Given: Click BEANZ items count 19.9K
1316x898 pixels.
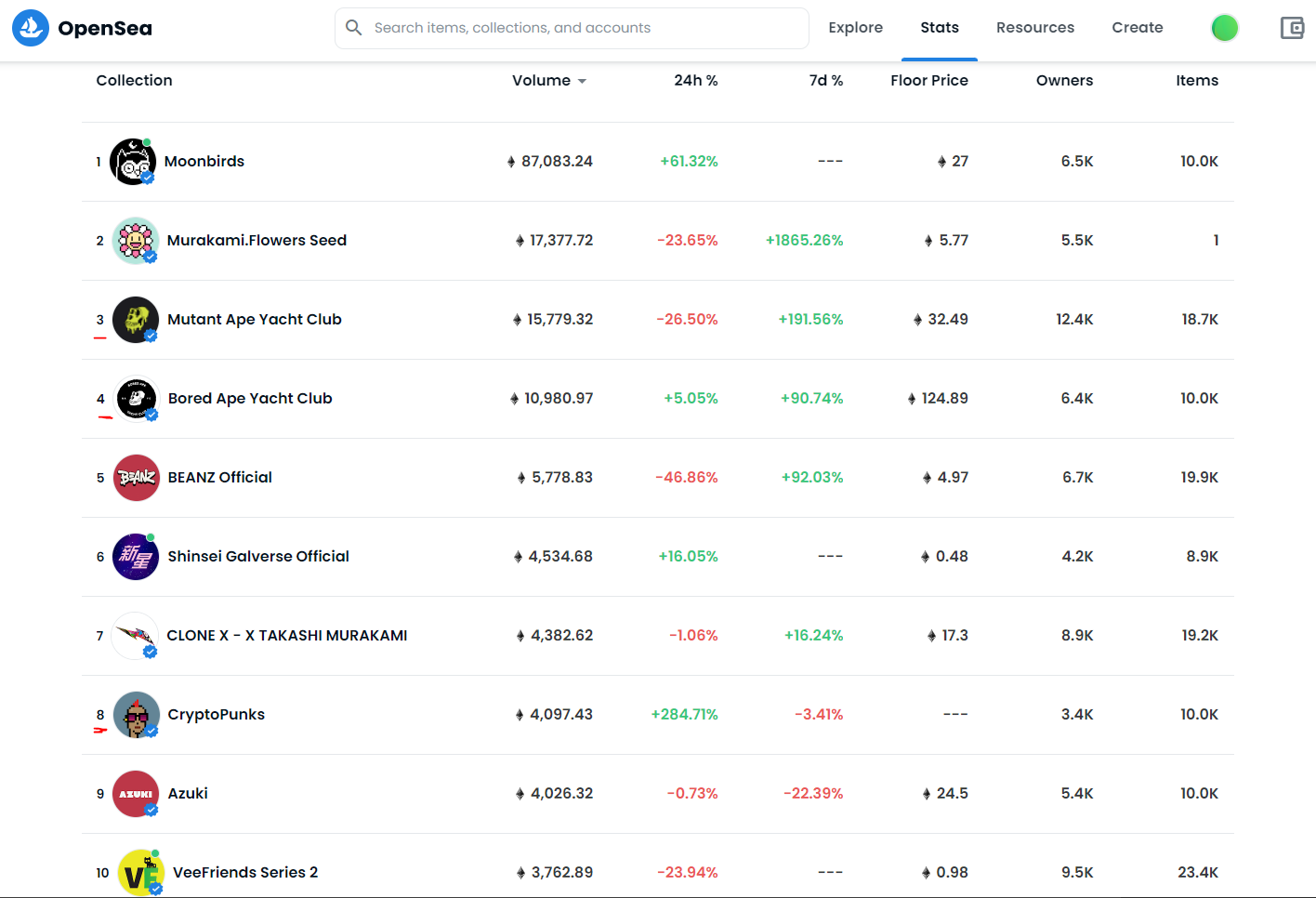Looking at the screenshot, I should (x=1200, y=478).
